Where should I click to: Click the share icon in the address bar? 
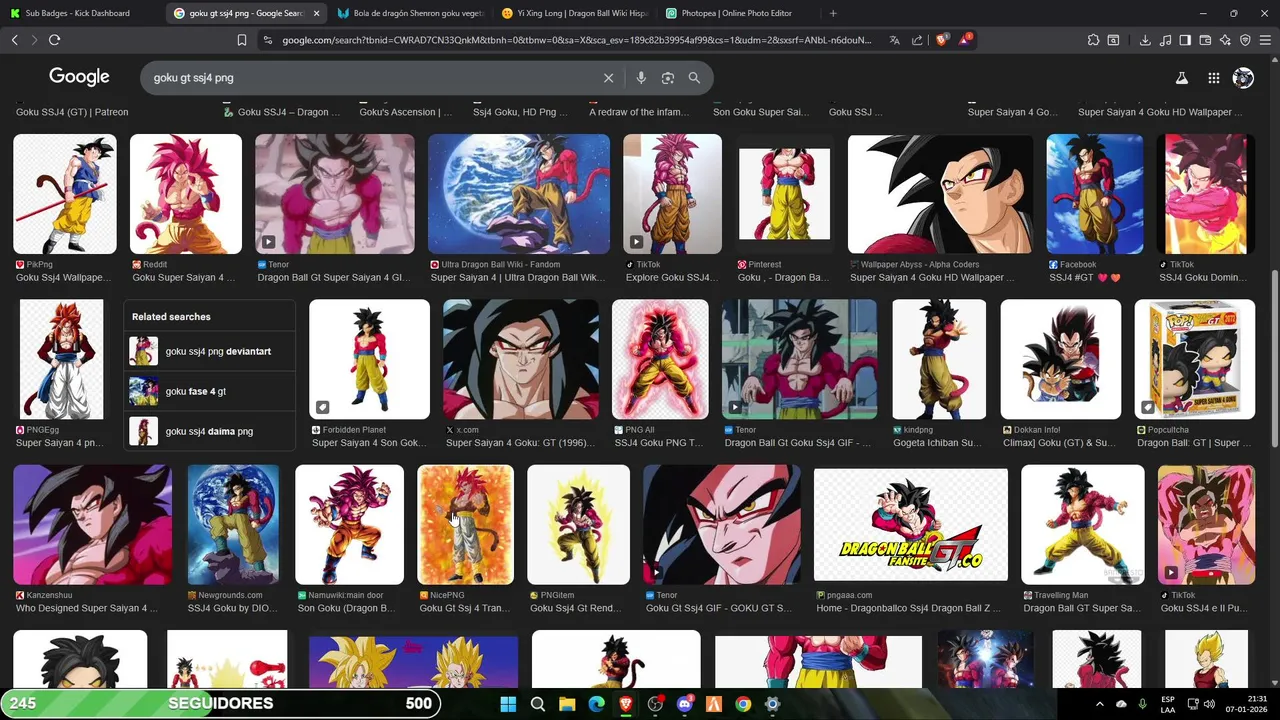pos(917,40)
